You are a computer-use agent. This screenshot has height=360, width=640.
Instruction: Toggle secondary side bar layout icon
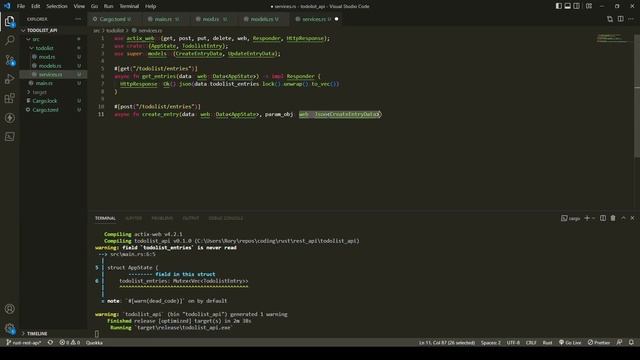tap(576, 6)
